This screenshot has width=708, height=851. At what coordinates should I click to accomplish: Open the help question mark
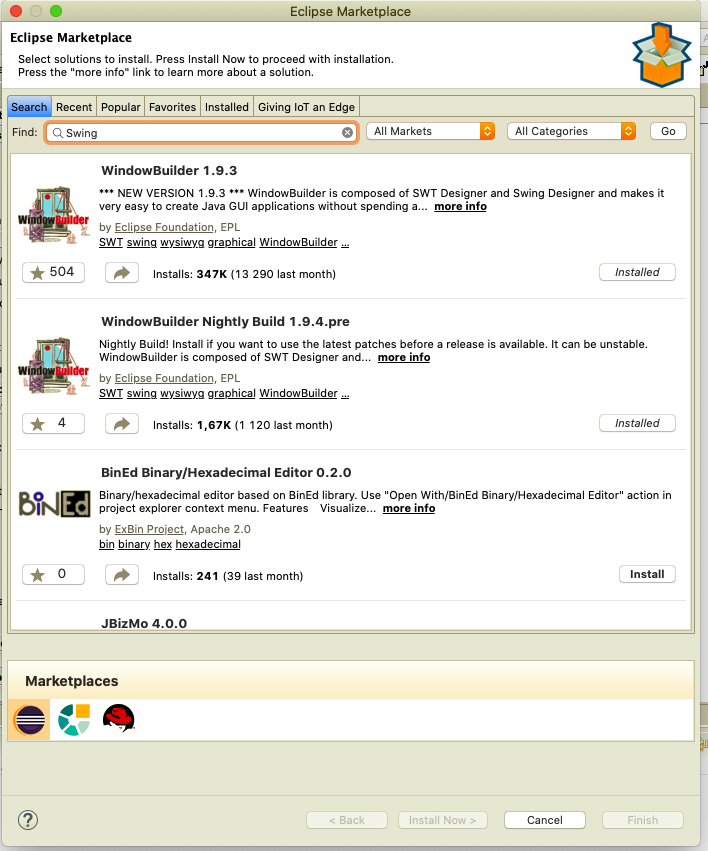coord(28,820)
